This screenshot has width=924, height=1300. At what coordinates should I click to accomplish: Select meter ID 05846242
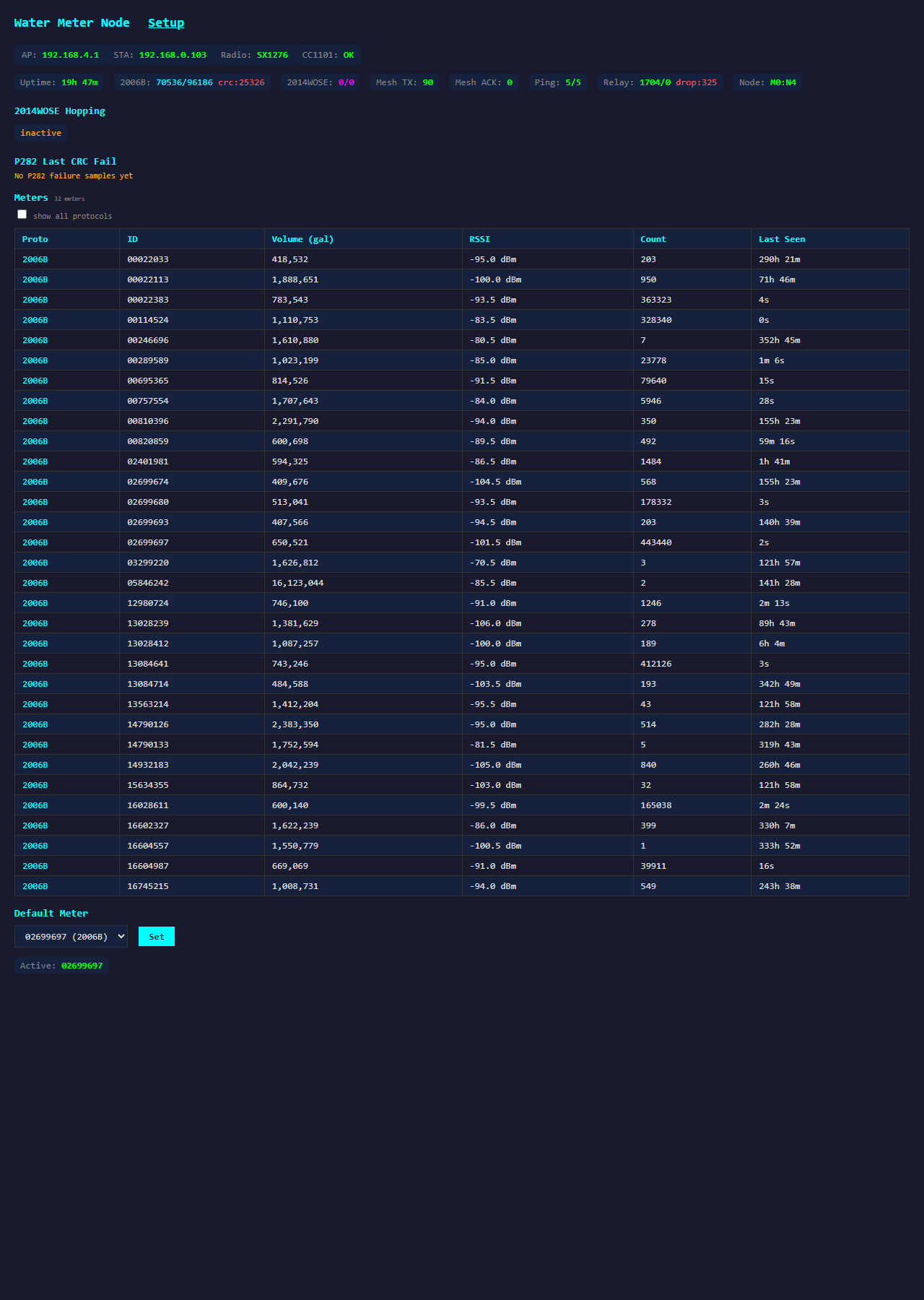pyautogui.click(x=148, y=583)
